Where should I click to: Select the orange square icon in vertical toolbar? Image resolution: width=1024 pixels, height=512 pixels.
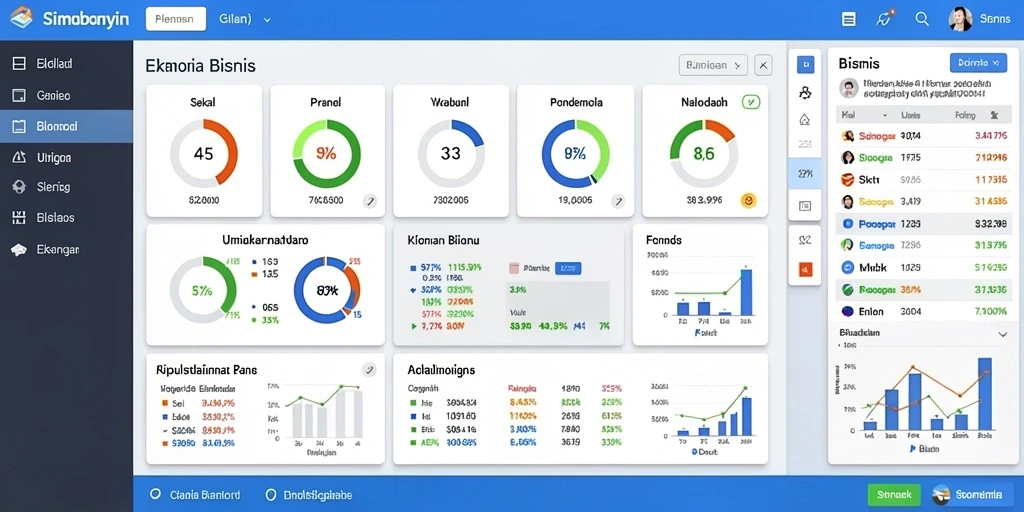point(805,268)
